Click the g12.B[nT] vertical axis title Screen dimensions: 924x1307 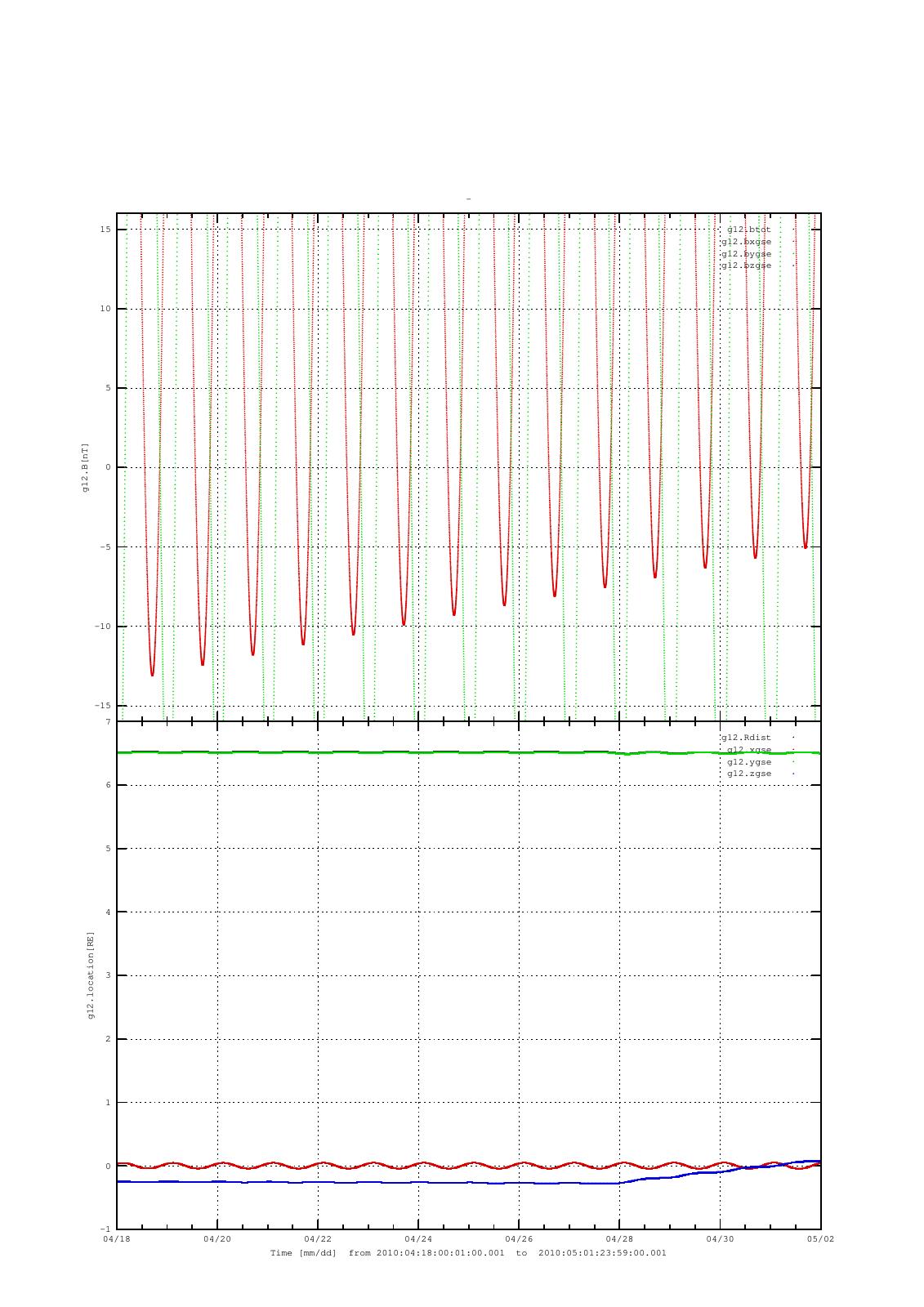point(85,468)
